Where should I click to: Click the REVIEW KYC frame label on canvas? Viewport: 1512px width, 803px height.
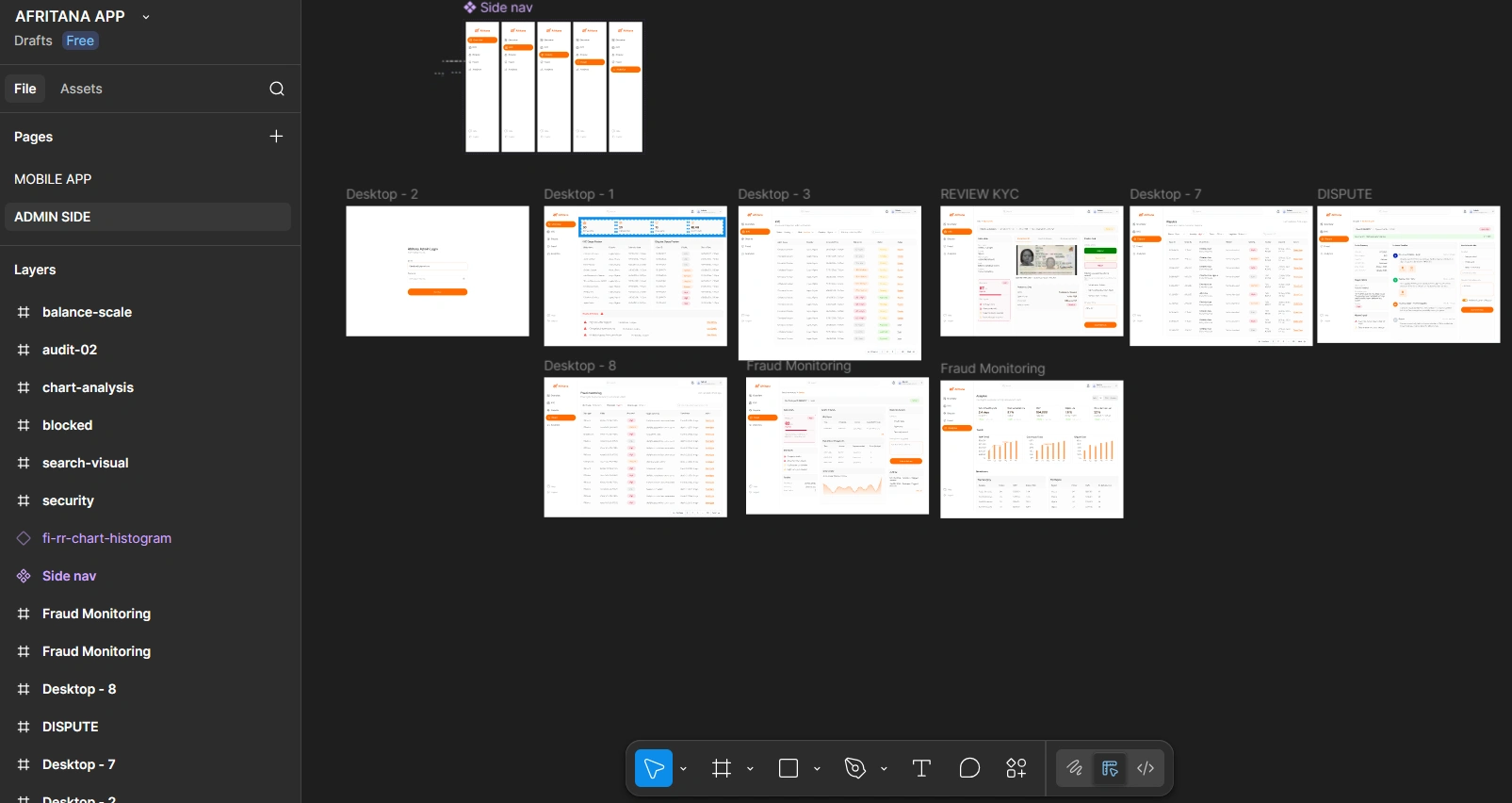click(x=980, y=194)
